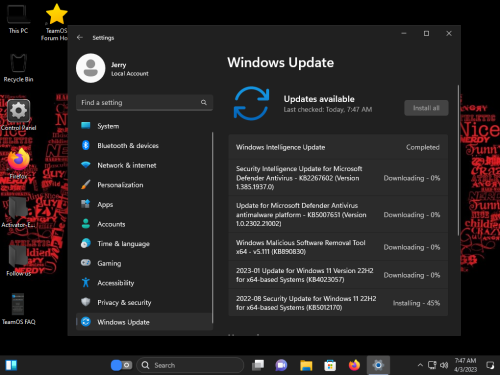Screen dimensions: 500x375
Task: Open the Control Panel desktop icon
Action: (x=18, y=115)
